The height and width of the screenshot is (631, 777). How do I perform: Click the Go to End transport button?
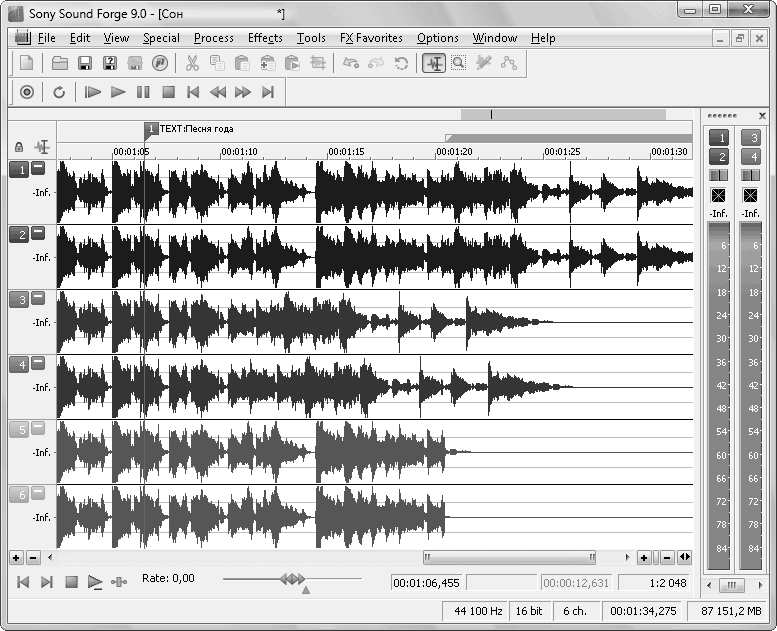point(267,92)
